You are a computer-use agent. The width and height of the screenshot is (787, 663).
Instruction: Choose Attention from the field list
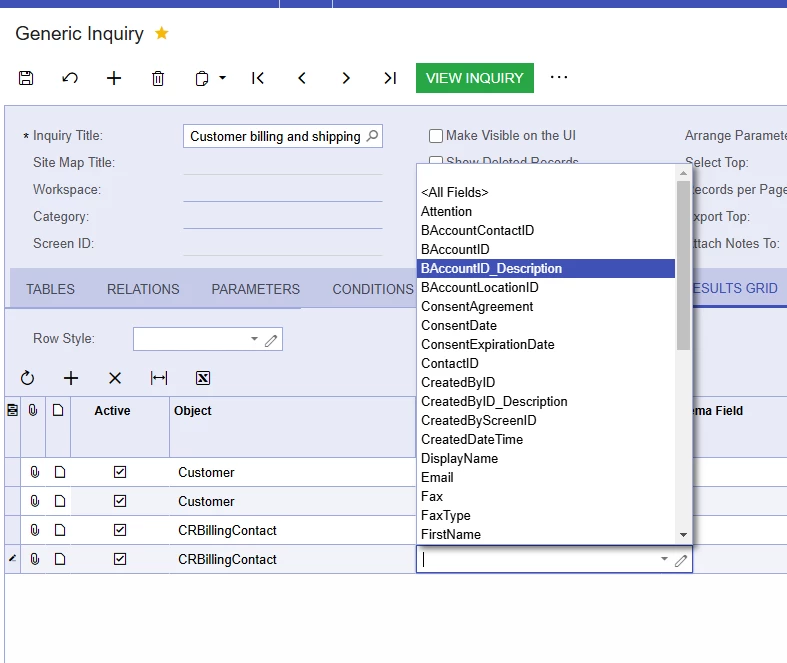546,212
